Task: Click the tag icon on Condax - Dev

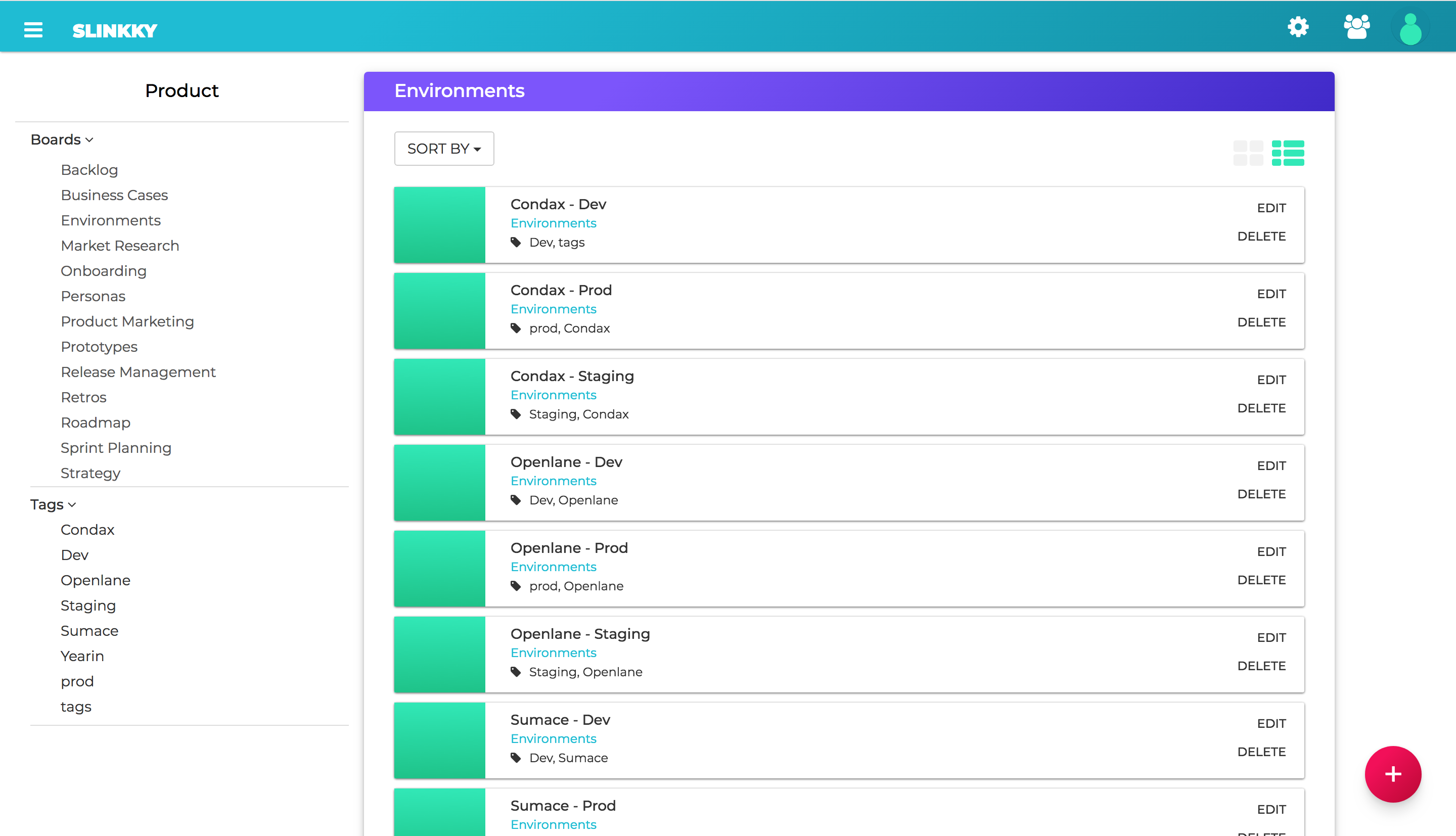Action: coord(516,242)
